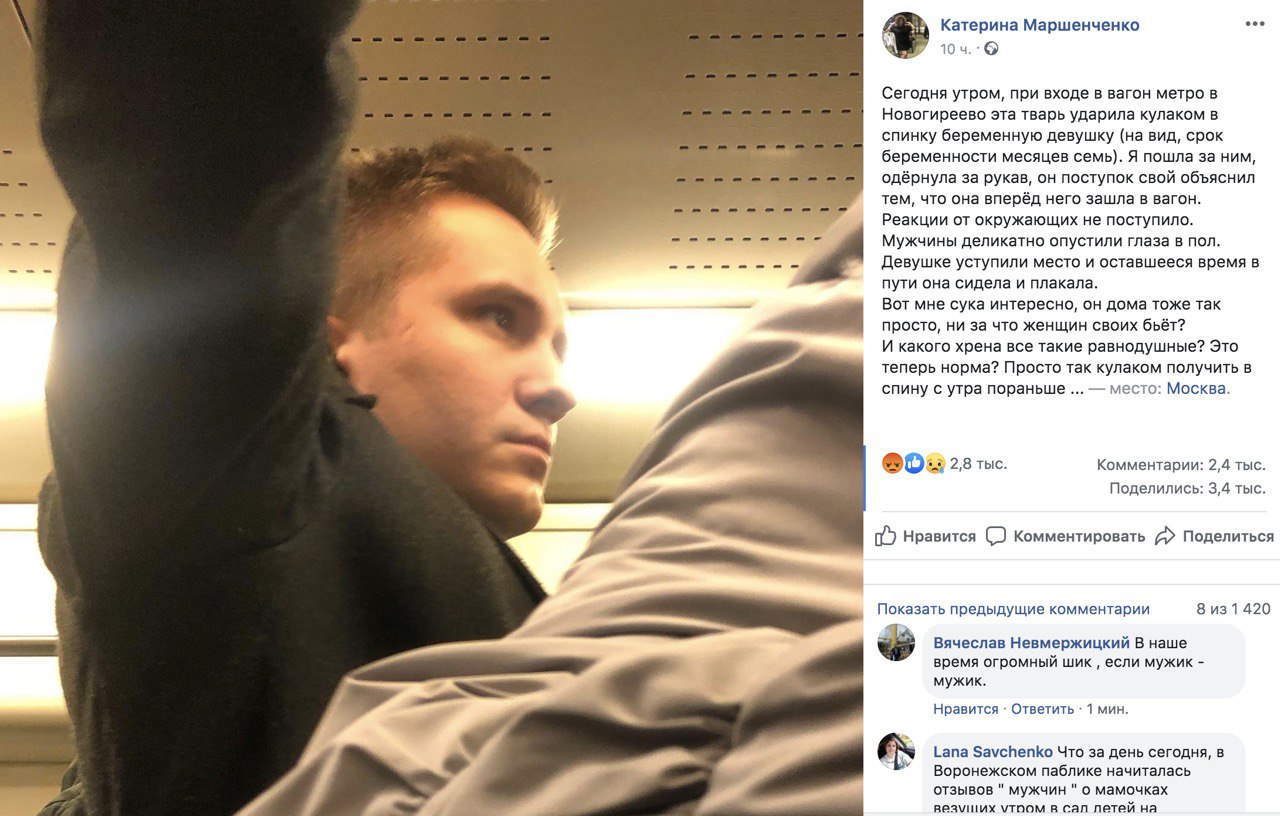The image size is (1280, 816).
Task: Open the Комментарии: 2,4 тыс. count
Action: coord(1181,465)
